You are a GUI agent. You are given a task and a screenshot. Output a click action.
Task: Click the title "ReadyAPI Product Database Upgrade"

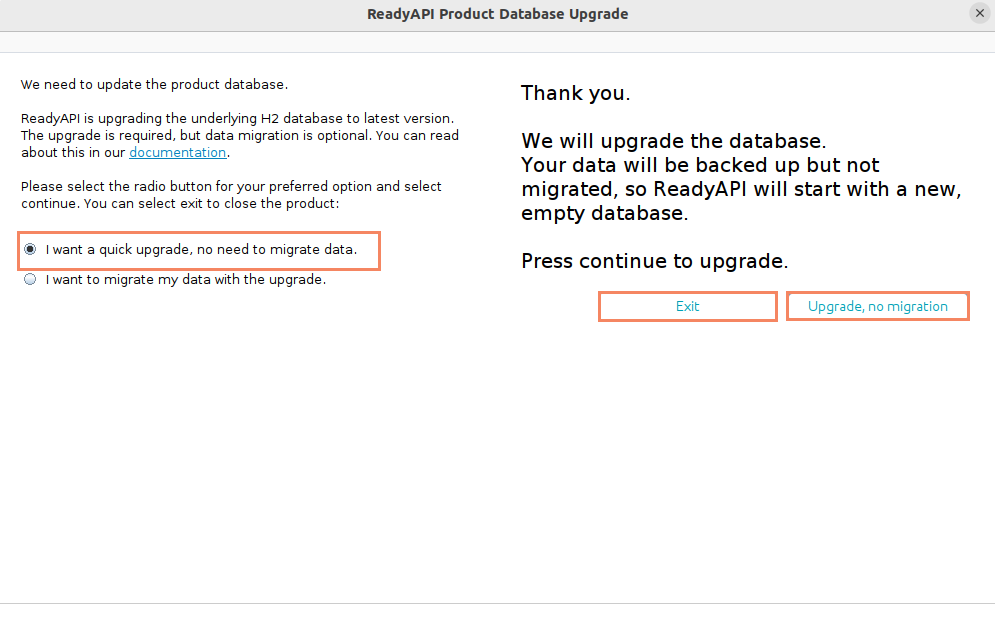coord(498,14)
